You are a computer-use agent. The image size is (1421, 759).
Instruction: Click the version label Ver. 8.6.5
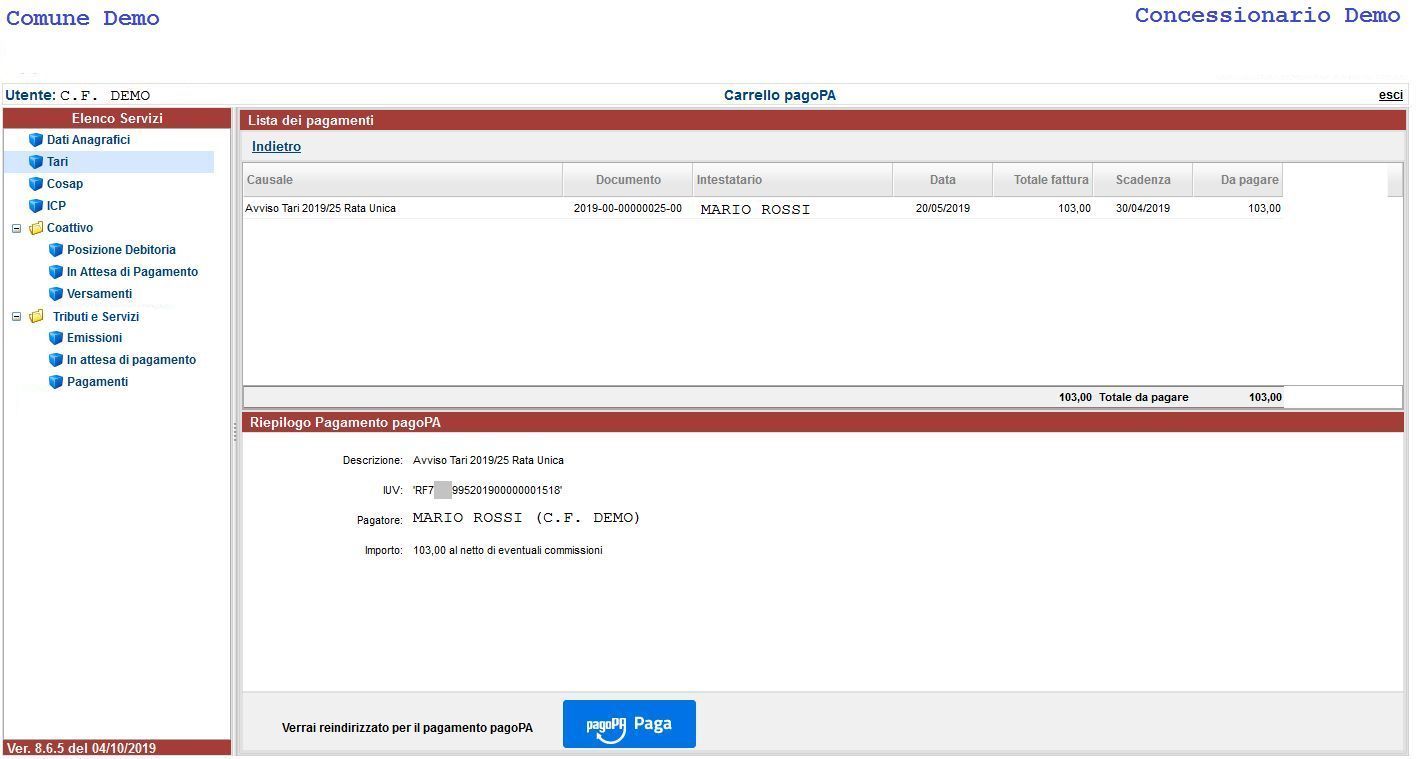click(x=81, y=748)
